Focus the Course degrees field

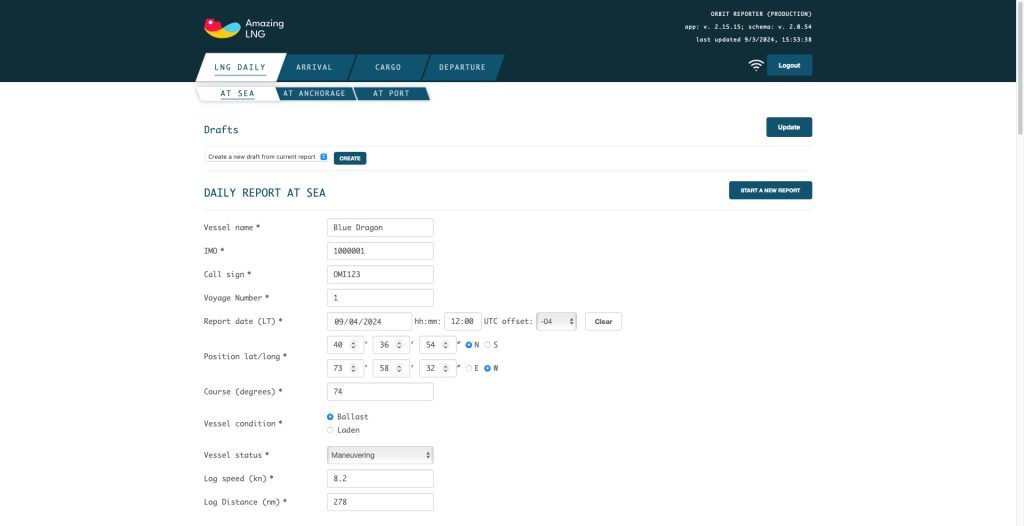pos(380,392)
